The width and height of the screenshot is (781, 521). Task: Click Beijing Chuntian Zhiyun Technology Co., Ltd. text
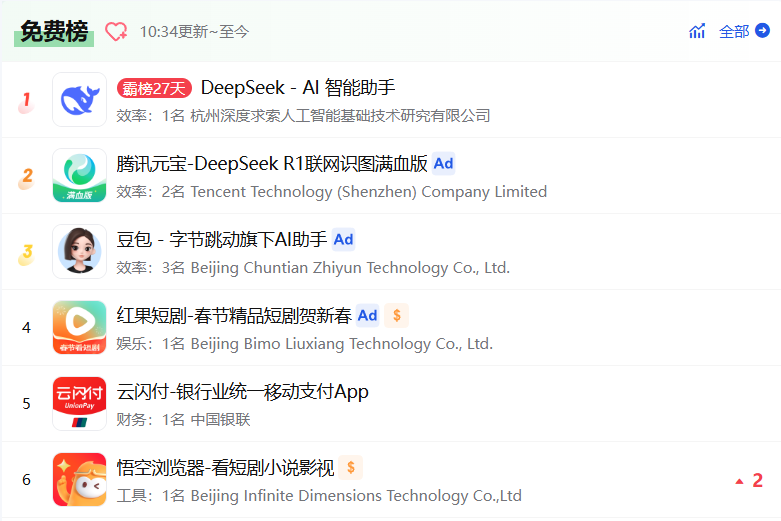(350, 268)
